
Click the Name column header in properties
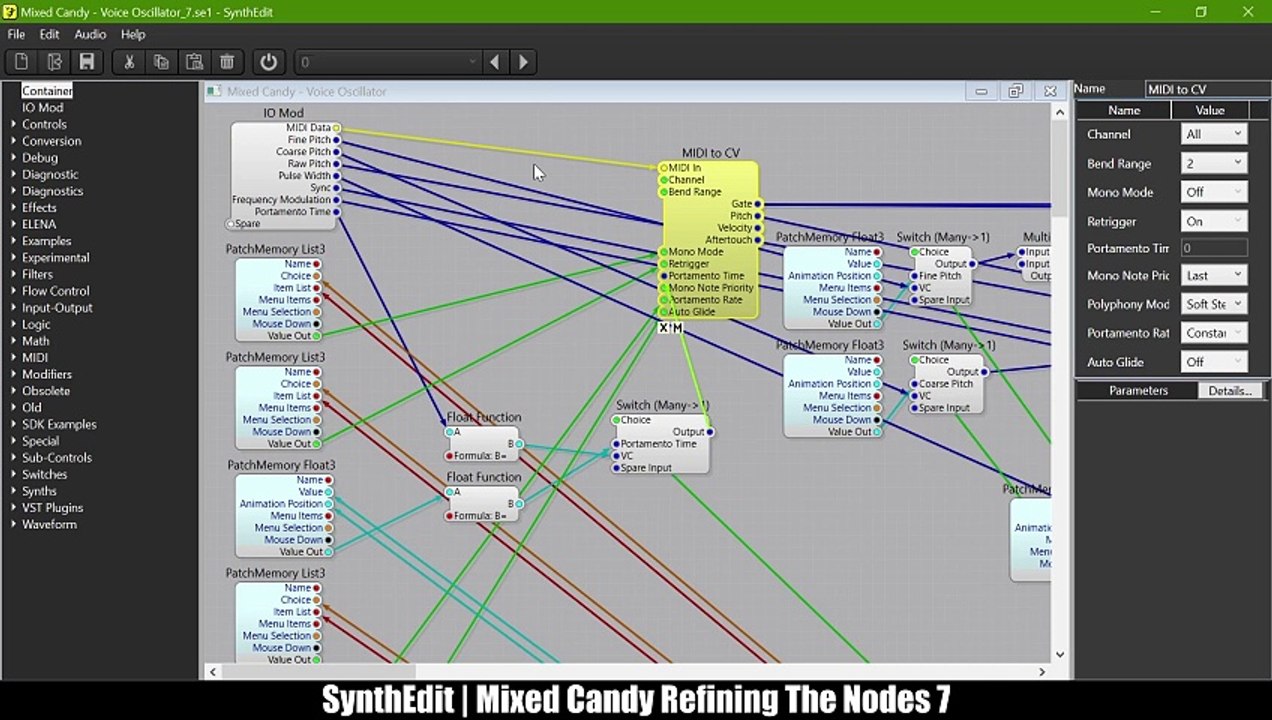(1124, 110)
